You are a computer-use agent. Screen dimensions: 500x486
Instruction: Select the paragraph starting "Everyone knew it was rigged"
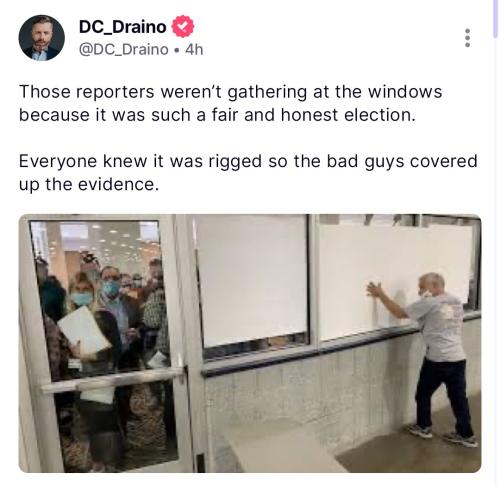pos(248,173)
